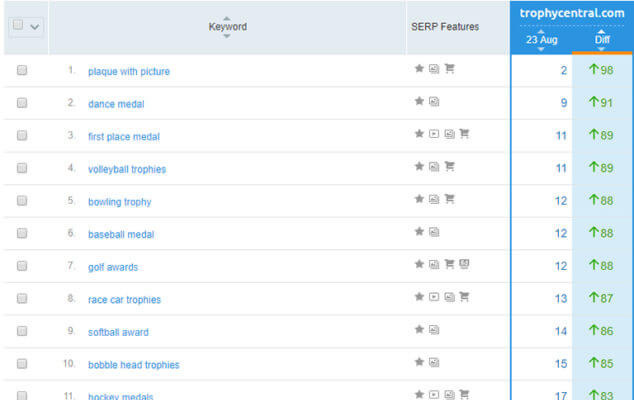The image size is (634, 400).
Task: Open the select-all dropdown arrow in header
Action: [x=35, y=27]
